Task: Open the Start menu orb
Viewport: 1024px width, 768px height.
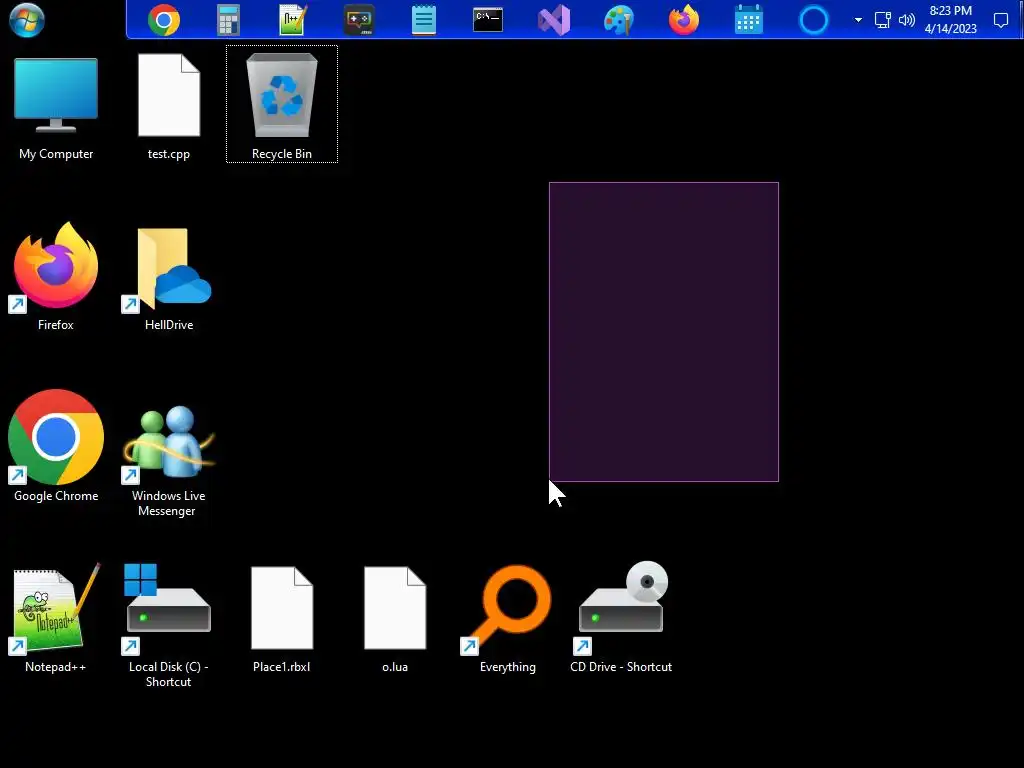Action: tap(27, 20)
